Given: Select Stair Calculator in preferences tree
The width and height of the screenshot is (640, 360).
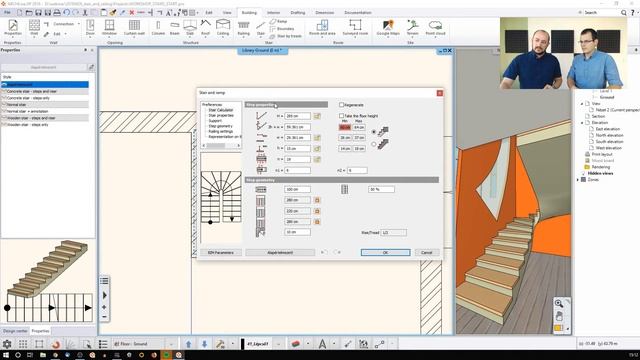Looking at the screenshot, I should pyautogui.click(x=221, y=110).
